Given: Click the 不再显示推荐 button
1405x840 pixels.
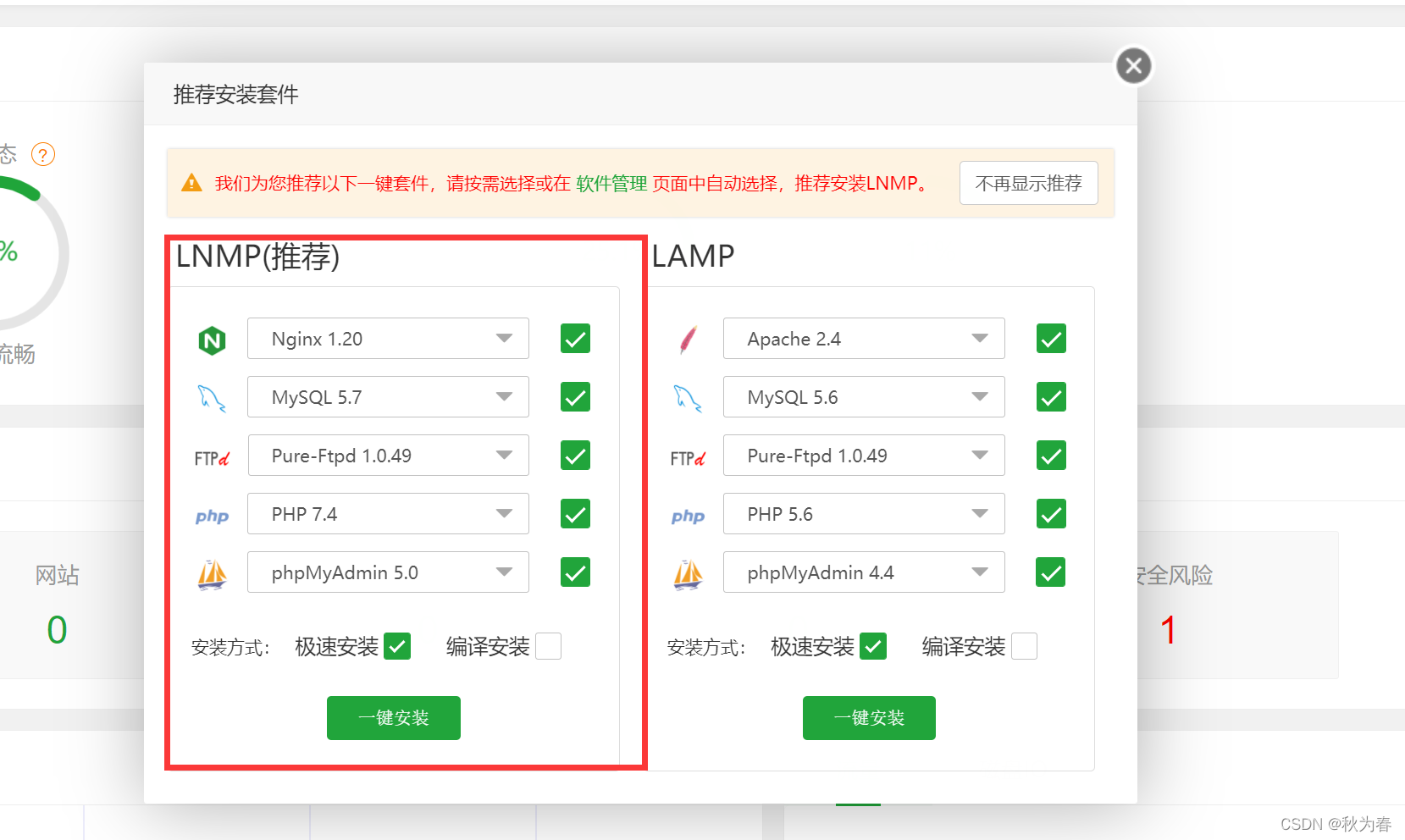Looking at the screenshot, I should point(1029,183).
